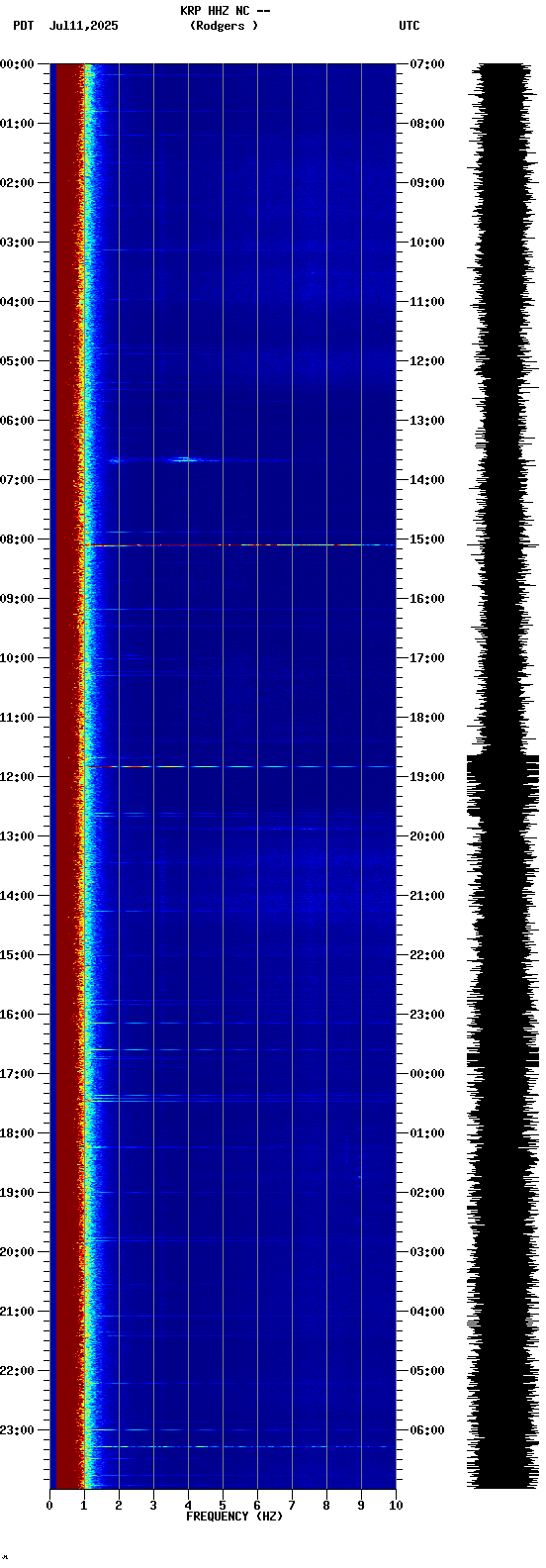546x1568 pixels.
Task: Click the dashed event line near 11:50 PDT
Action: pyautogui.click(x=239, y=766)
